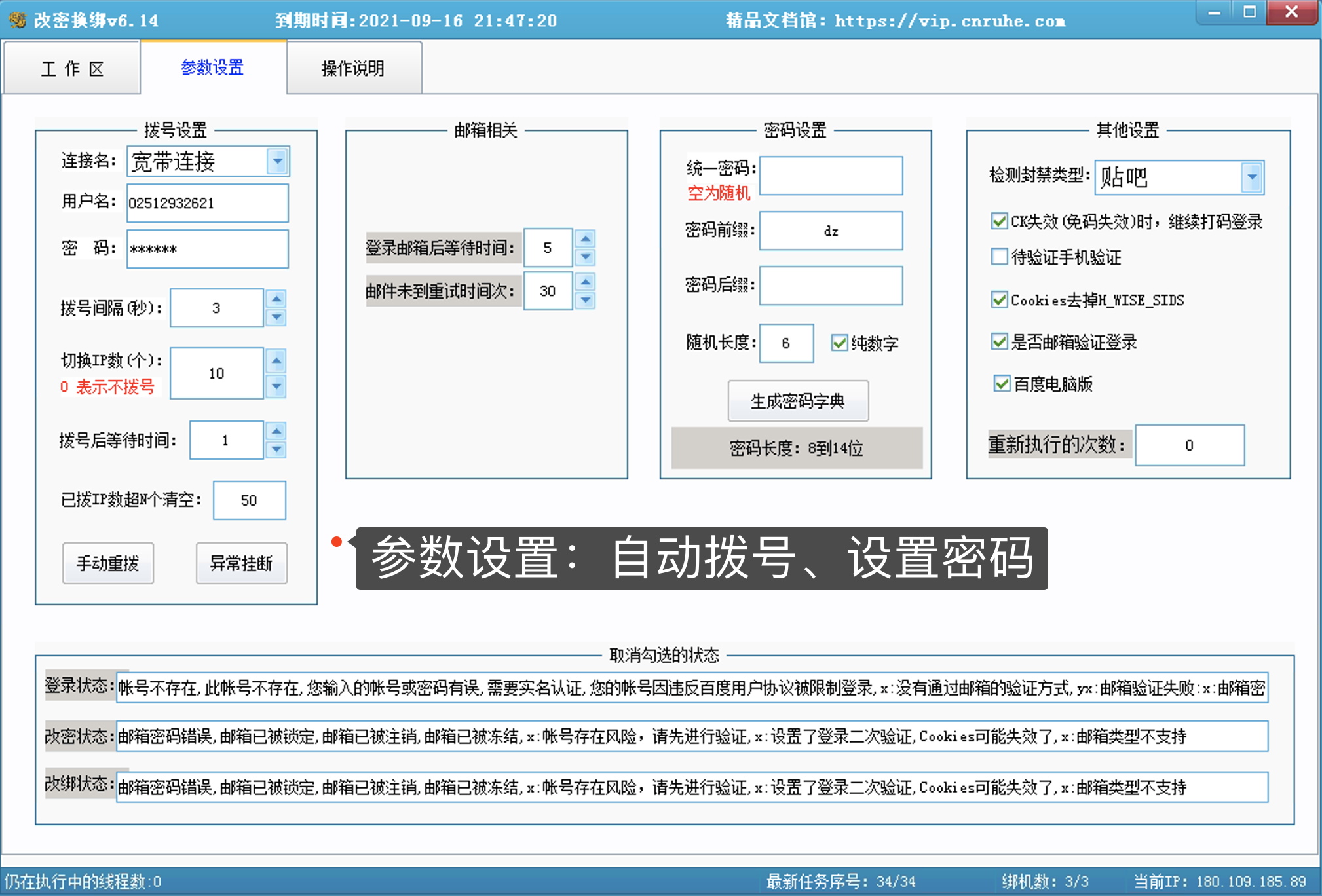Click the 改绑状态 text field
Image resolution: width=1322 pixels, height=896 pixels.
692,787
